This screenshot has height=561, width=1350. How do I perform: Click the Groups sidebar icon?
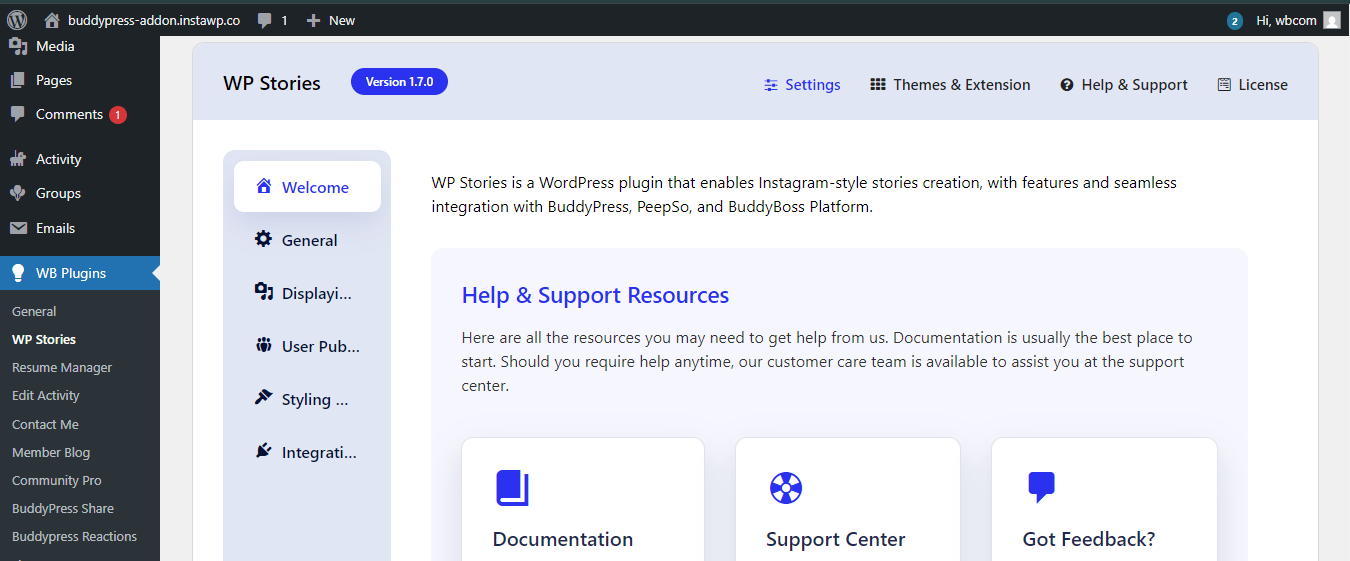pyautogui.click(x=18, y=193)
